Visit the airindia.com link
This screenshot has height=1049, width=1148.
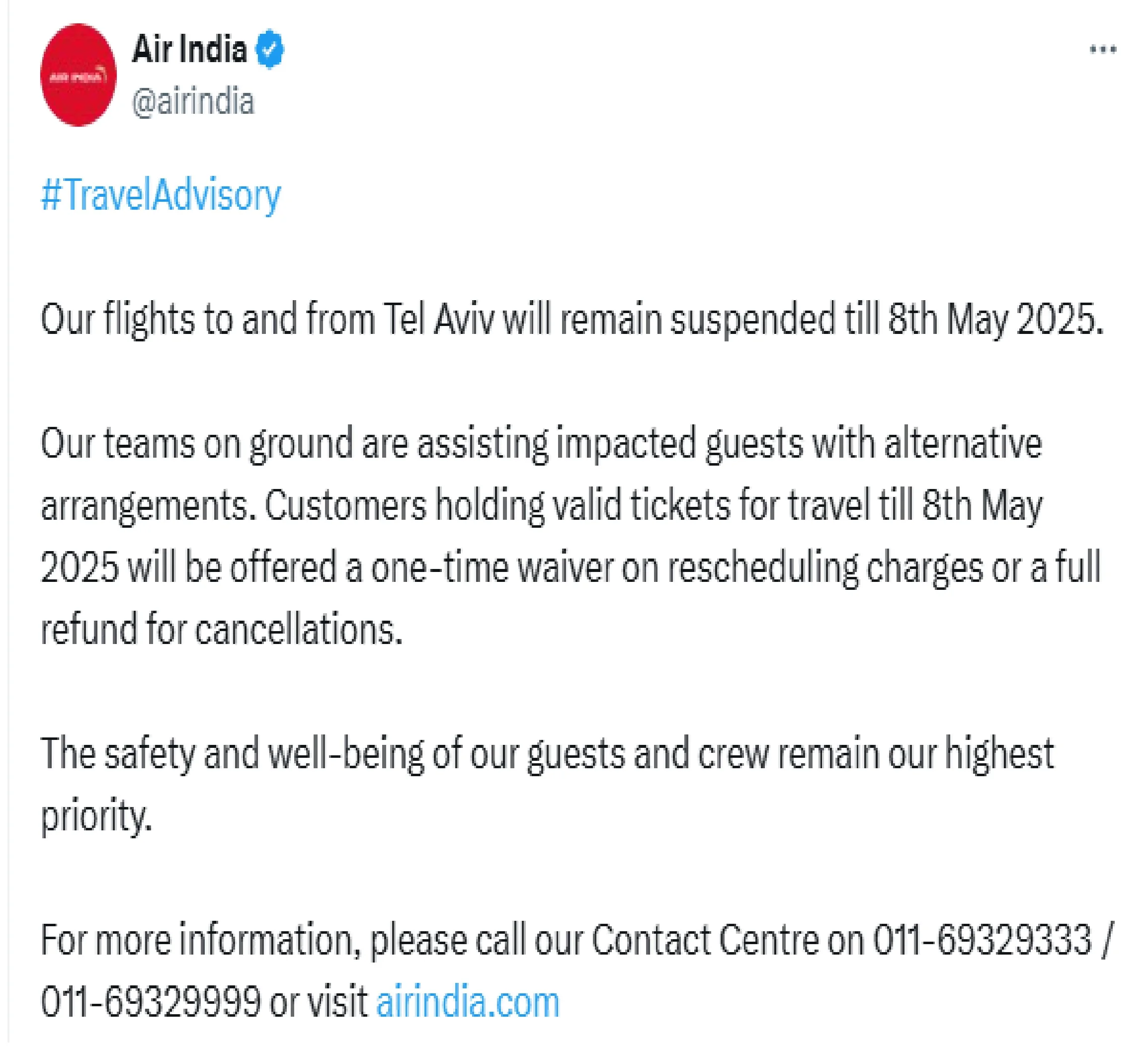point(468,1002)
